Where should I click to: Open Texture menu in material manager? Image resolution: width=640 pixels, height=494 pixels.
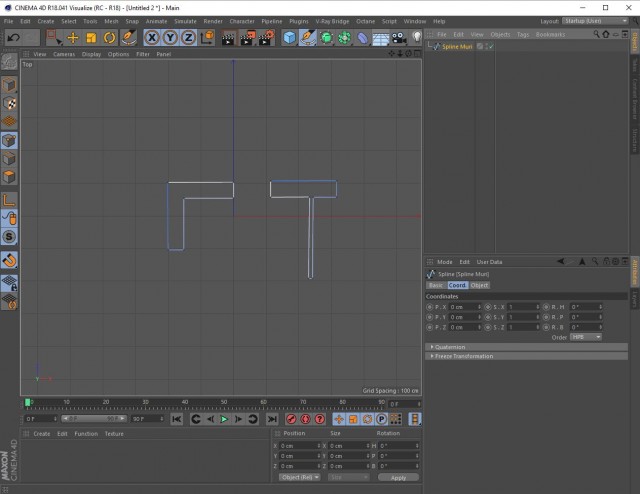(114, 434)
